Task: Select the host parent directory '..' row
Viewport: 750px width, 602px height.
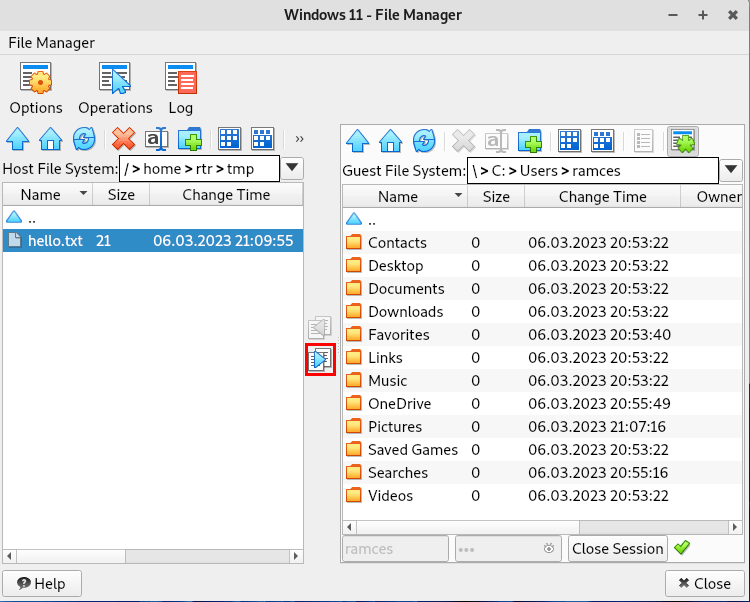Action: (153, 218)
